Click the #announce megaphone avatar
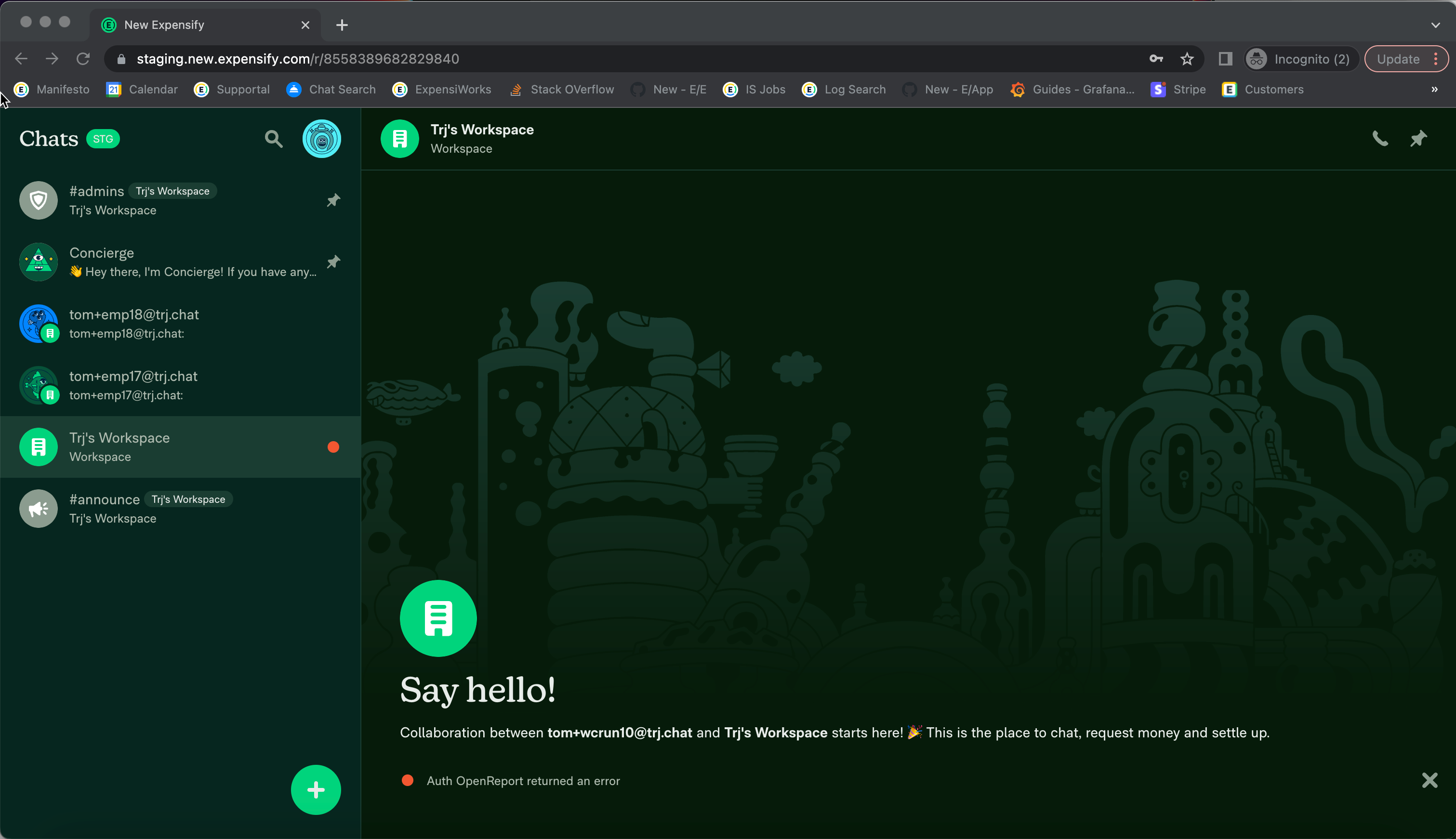Viewport: 1456px width, 839px height. click(39, 509)
